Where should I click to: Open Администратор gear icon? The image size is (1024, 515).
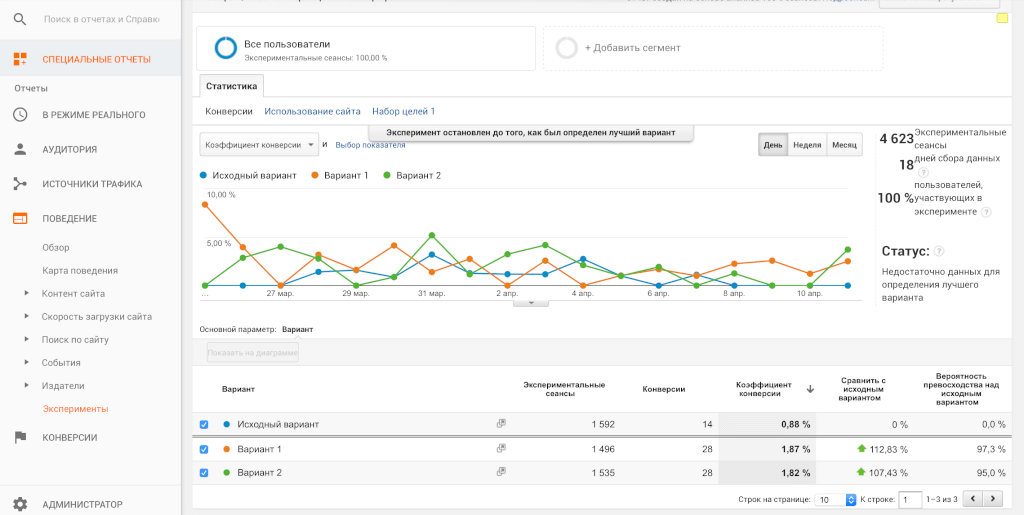tap(20, 505)
